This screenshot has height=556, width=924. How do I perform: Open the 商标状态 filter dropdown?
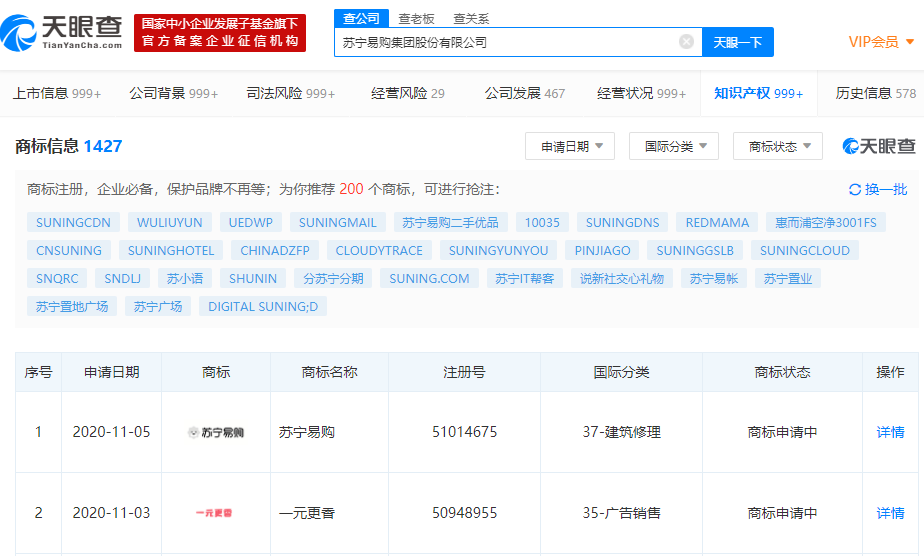click(x=777, y=146)
